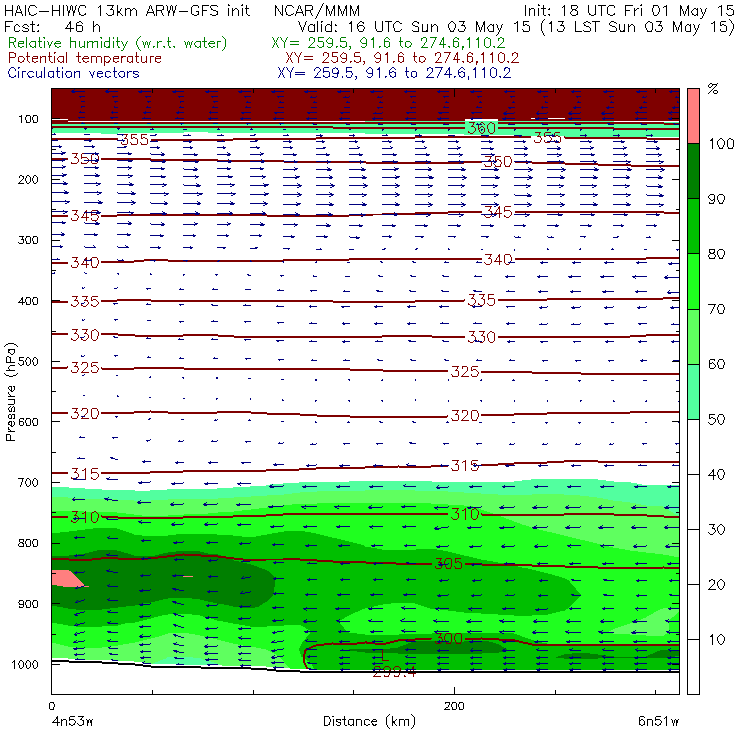Select the 60–70% light green colorbar segment

693,336
